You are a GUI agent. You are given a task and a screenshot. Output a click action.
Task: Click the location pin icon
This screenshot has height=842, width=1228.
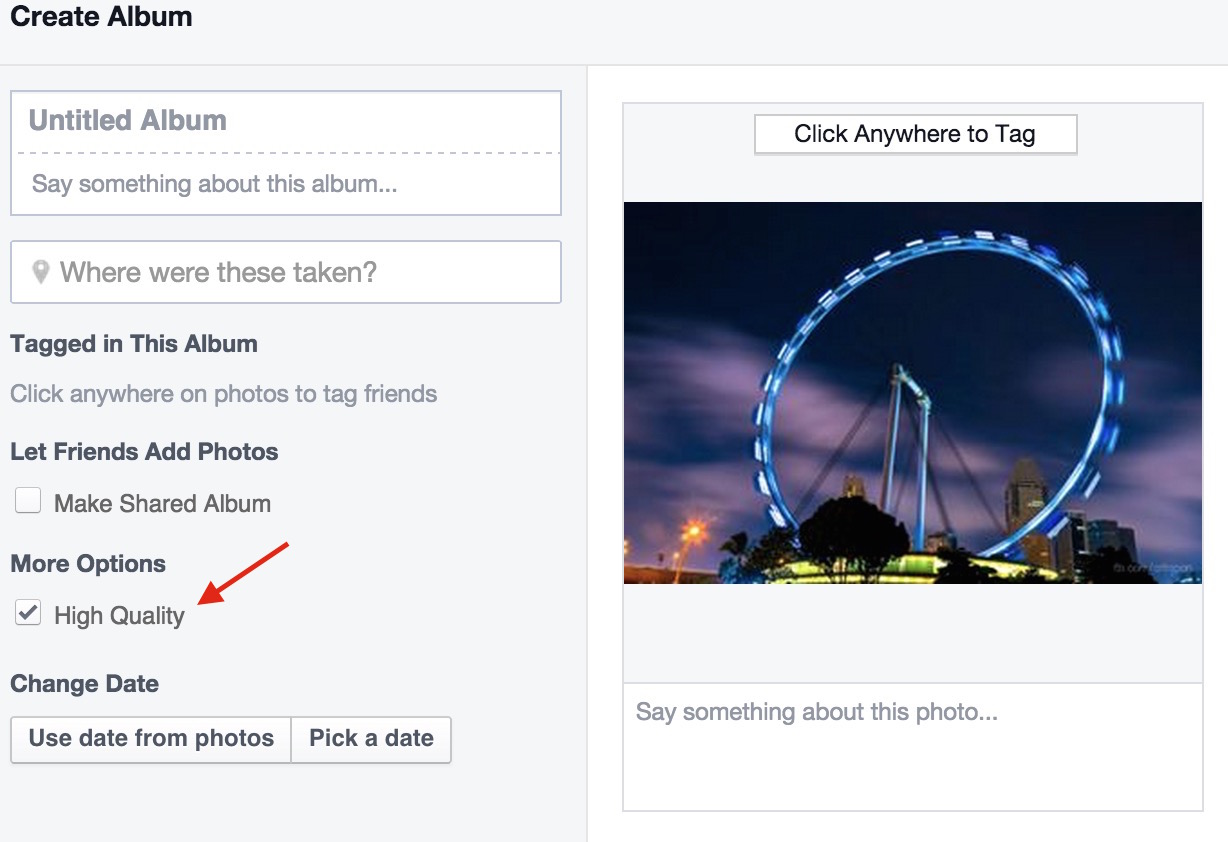41,272
